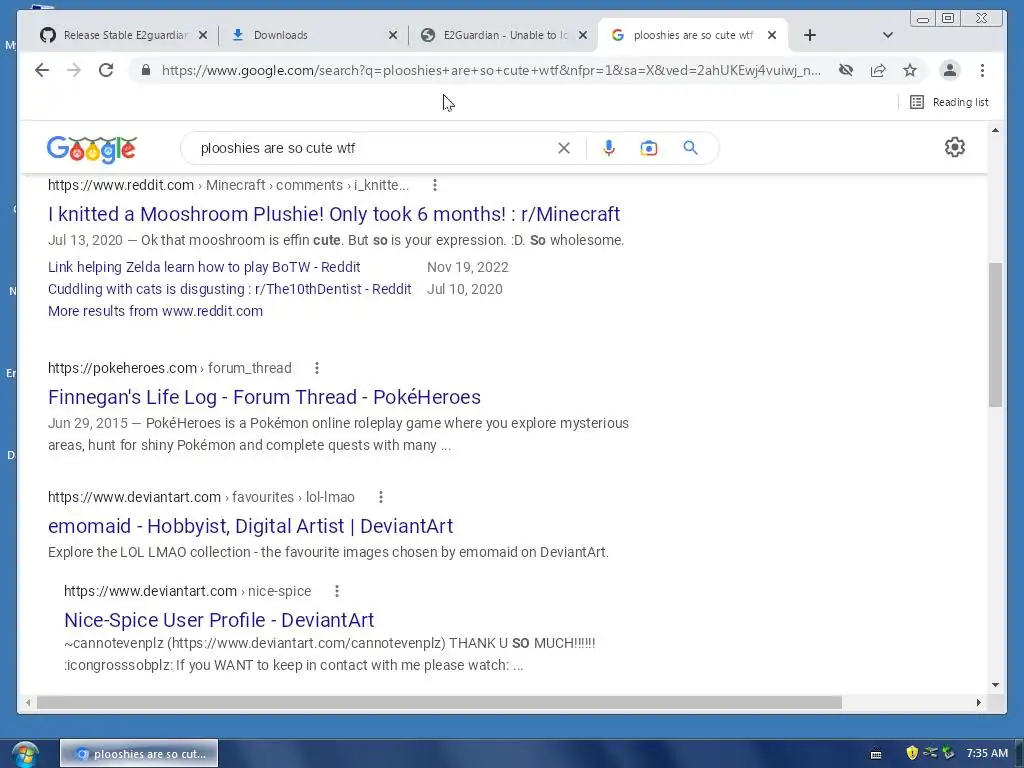Expand the tab search chevron
The height and width of the screenshot is (768, 1024).
888,35
